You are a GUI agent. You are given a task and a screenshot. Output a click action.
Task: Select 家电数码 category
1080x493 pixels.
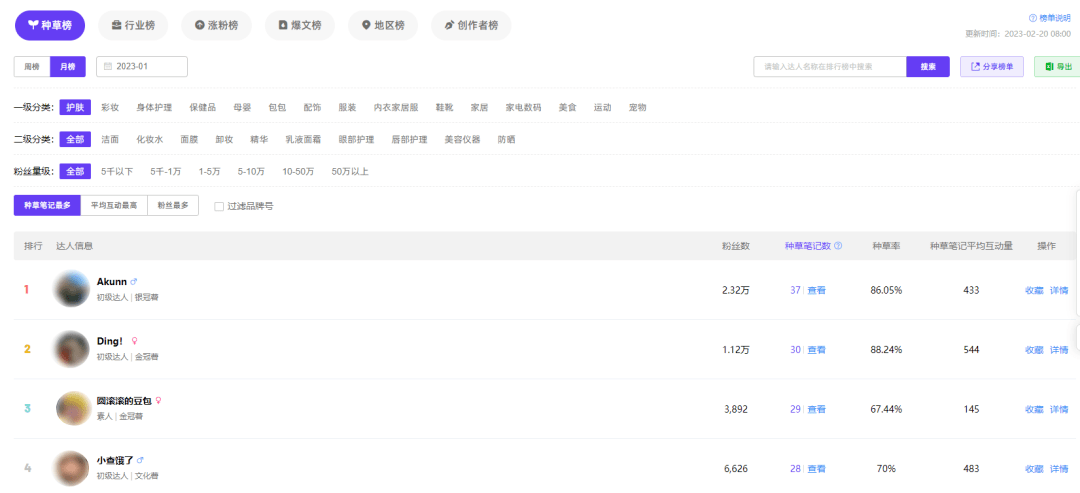point(523,107)
